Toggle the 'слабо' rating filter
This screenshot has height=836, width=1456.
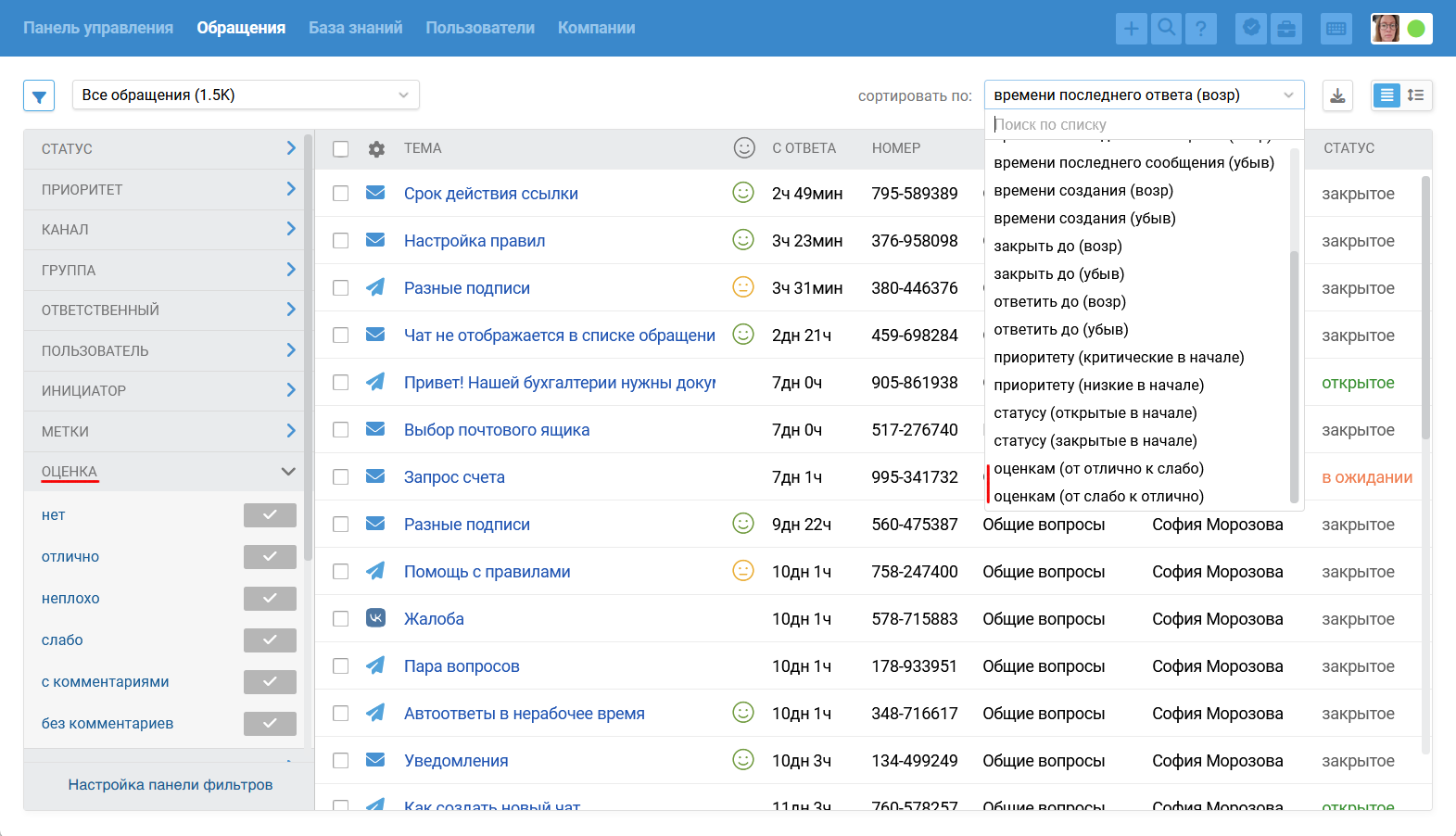click(270, 640)
